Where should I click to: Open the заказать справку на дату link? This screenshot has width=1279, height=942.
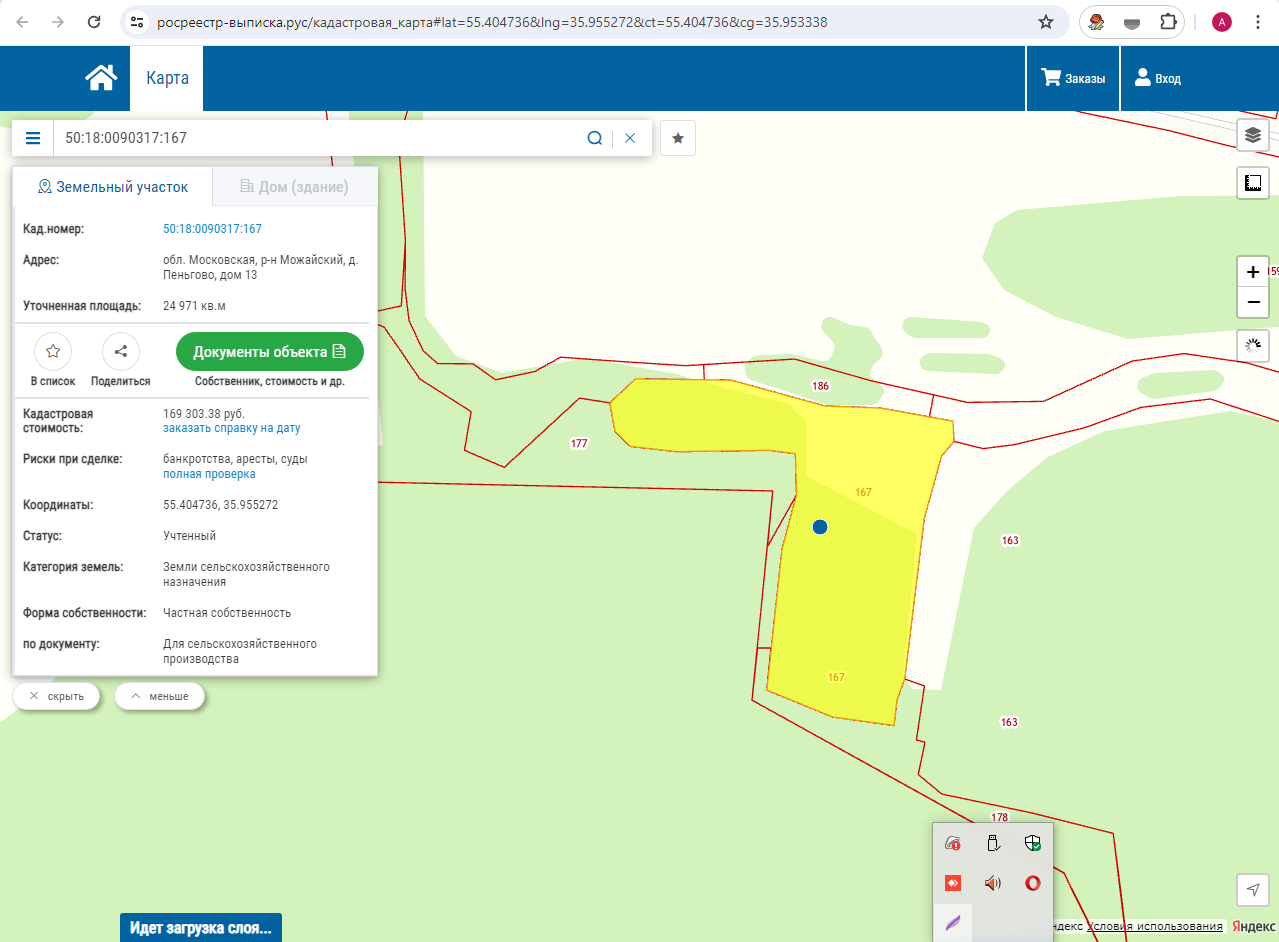(x=231, y=428)
